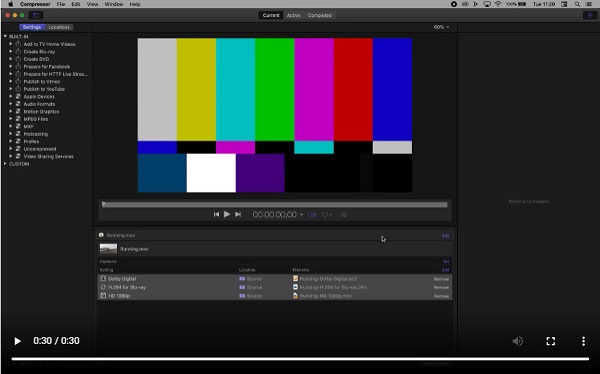
Task: Toggle the settings sidebar panel icon
Action: (36, 15)
